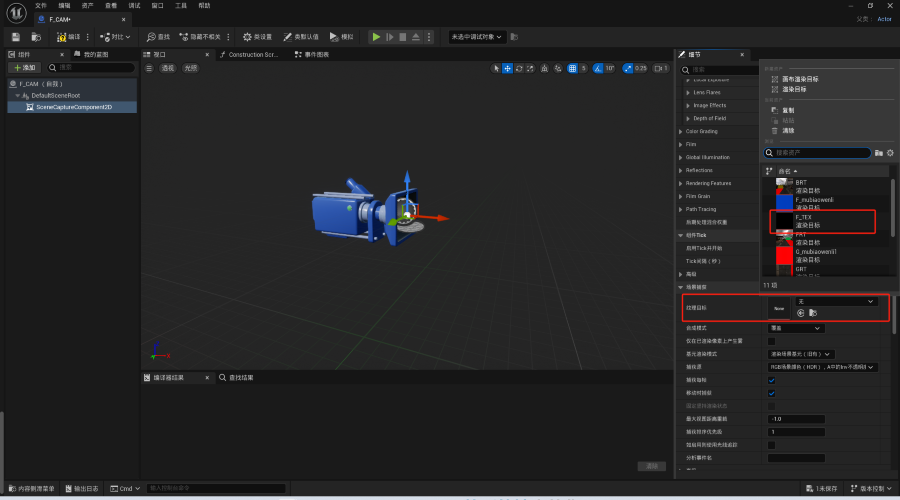Screen dimensions: 900x500
Task: Open 类设置 class settings
Action: pos(257,37)
